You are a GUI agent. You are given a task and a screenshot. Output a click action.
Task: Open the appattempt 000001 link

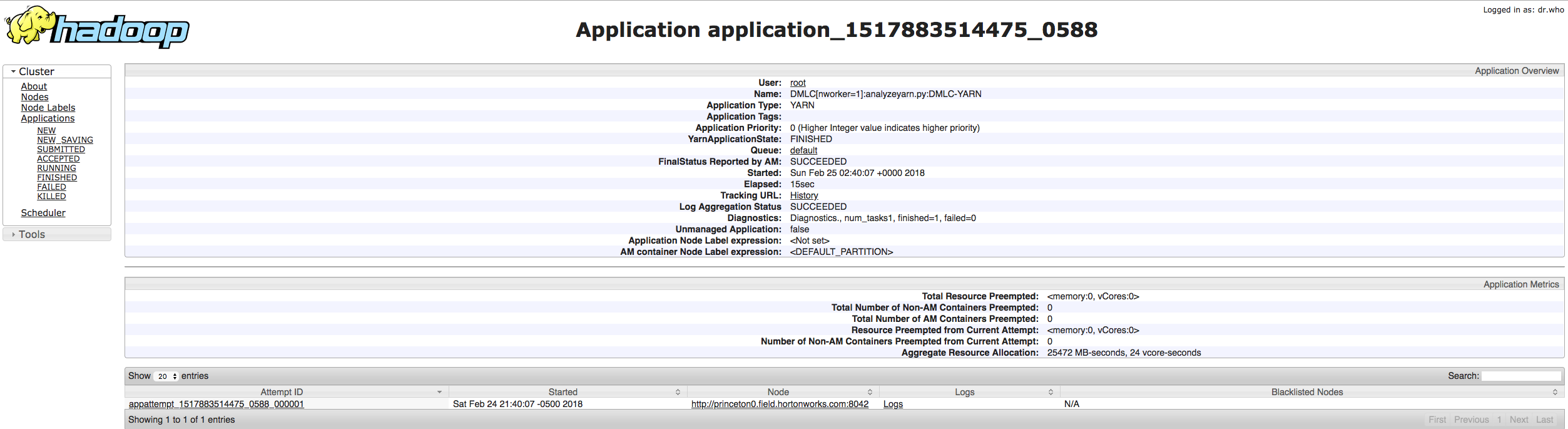(x=216, y=404)
